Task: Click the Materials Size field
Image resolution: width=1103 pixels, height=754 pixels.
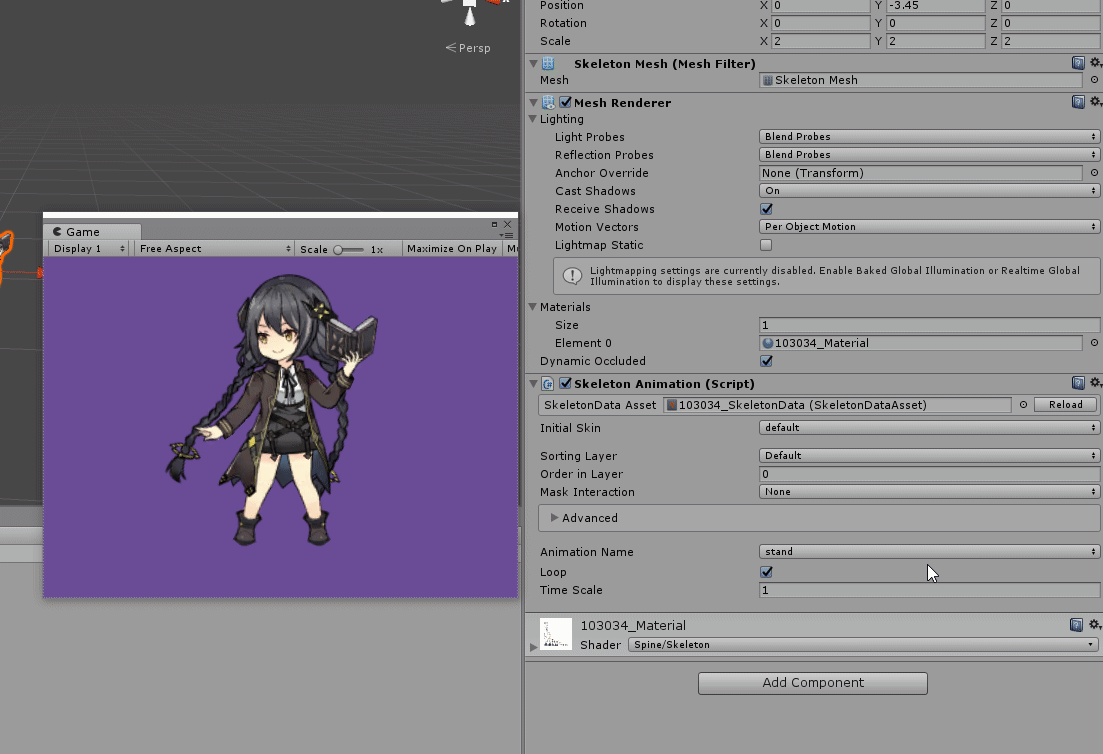Action: pyautogui.click(x=929, y=325)
